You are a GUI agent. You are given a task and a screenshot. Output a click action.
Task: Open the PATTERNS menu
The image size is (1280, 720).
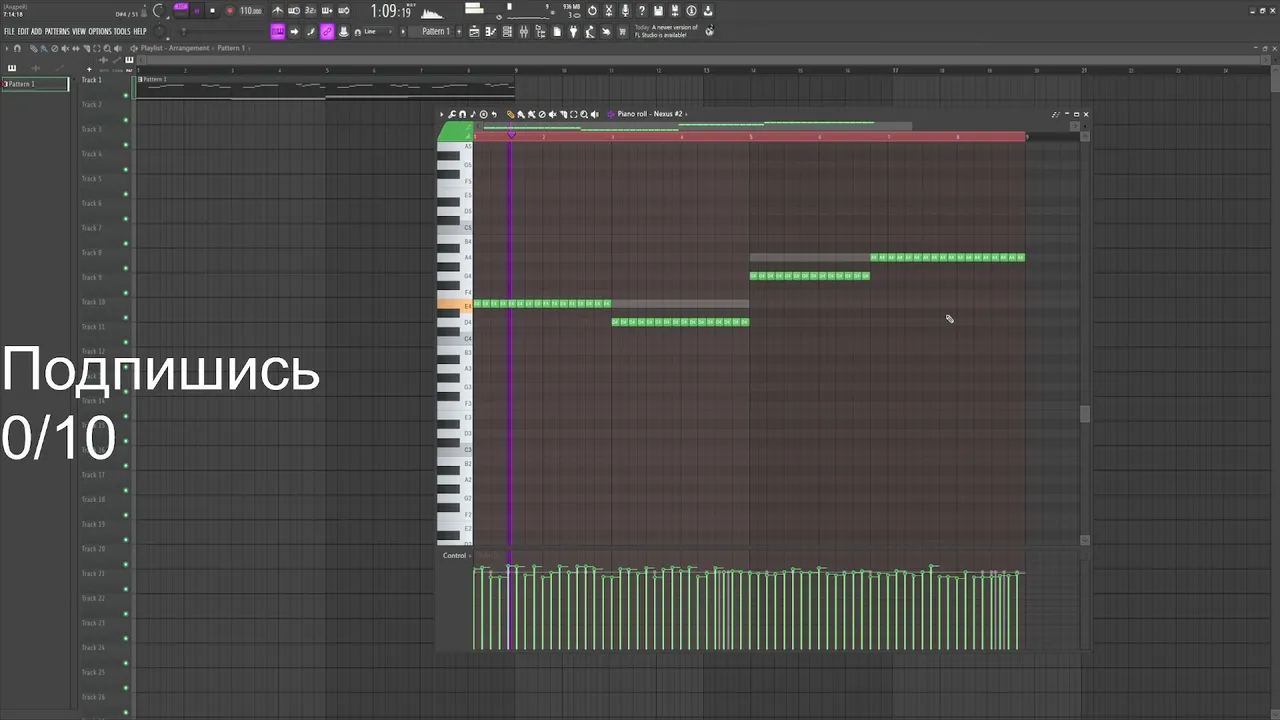point(57,31)
